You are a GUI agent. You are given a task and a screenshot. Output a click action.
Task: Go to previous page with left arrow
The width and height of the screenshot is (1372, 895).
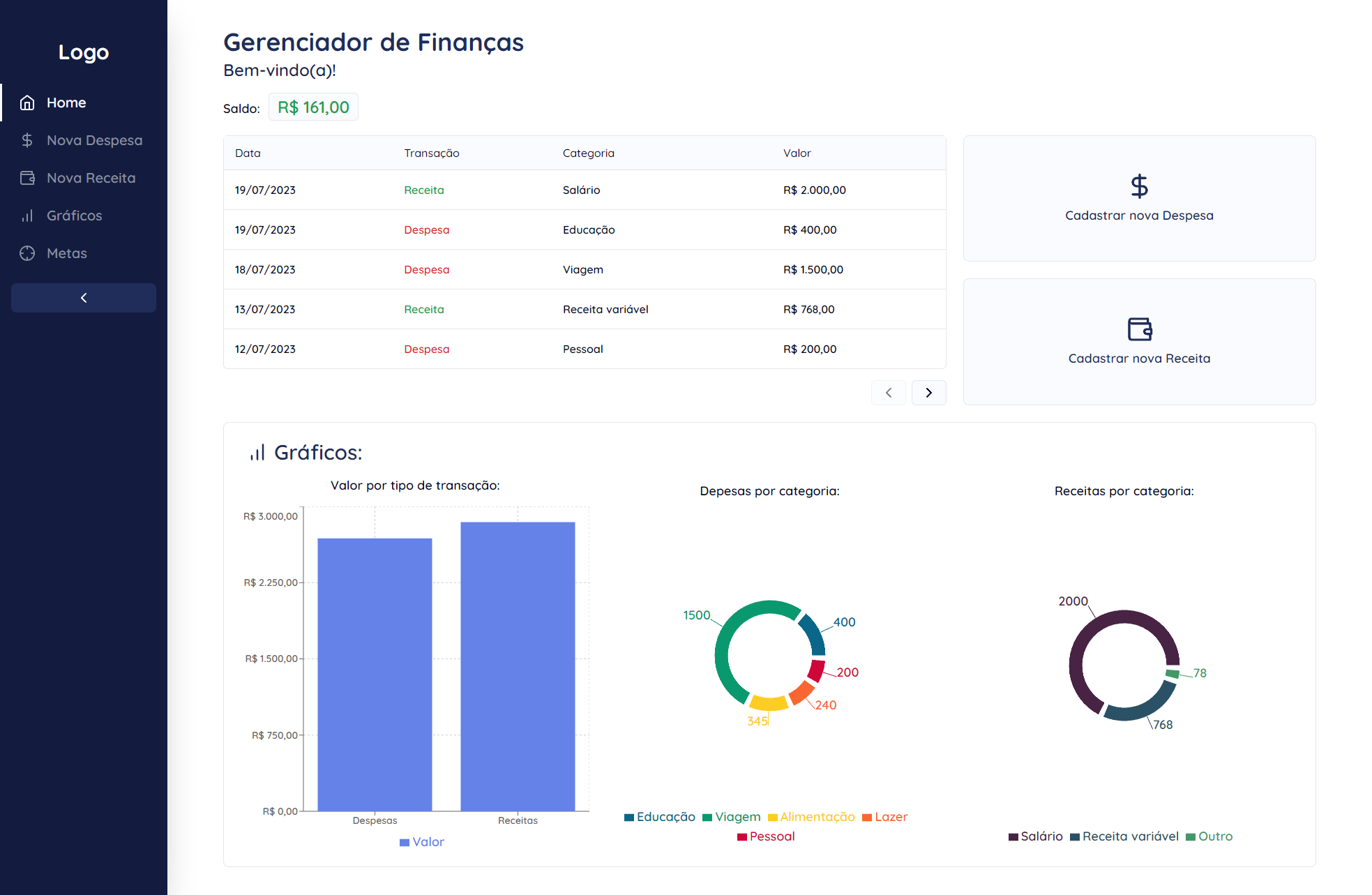coord(888,392)
